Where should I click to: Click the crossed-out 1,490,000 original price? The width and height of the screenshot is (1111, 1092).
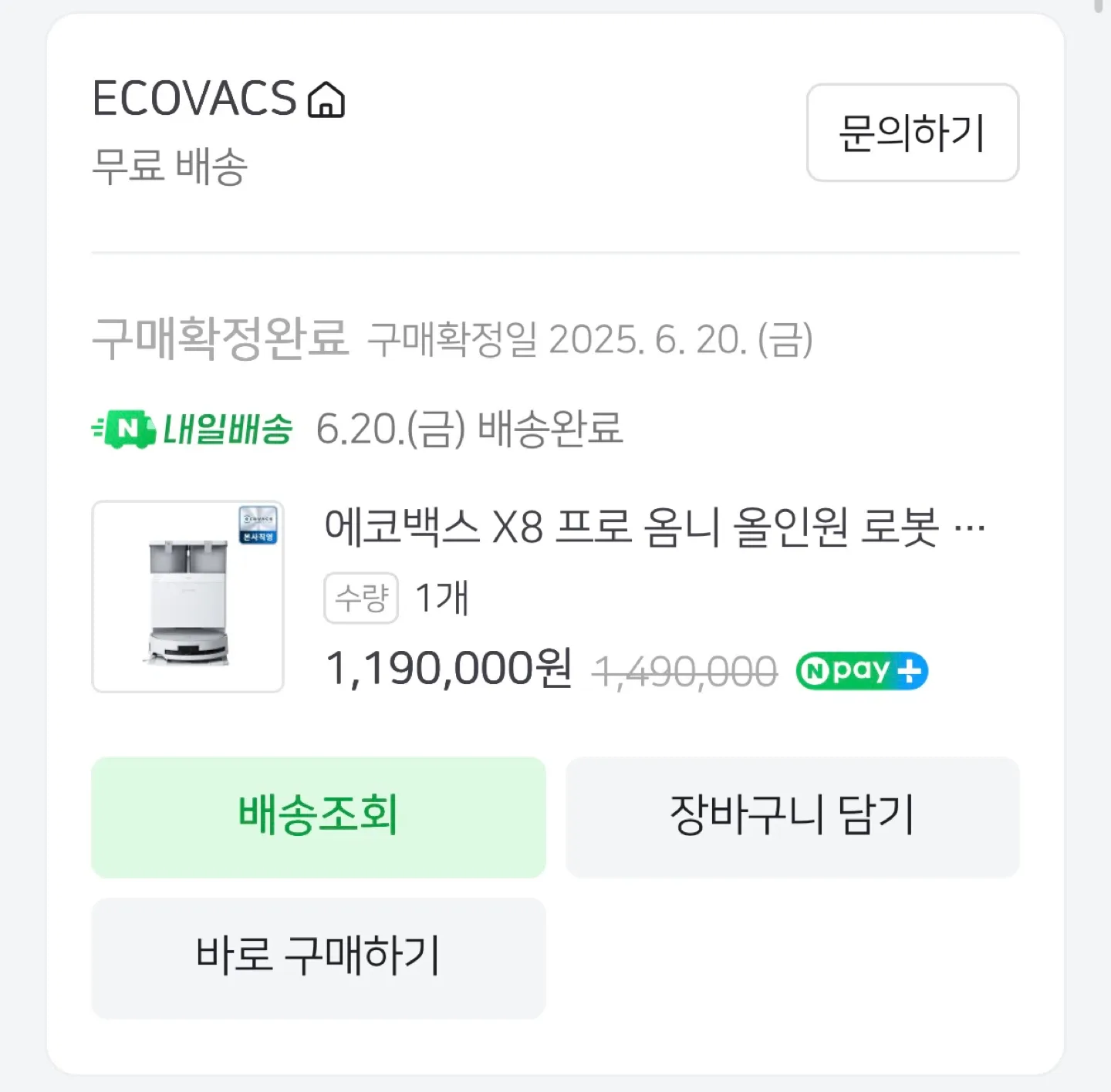point(685,671)
